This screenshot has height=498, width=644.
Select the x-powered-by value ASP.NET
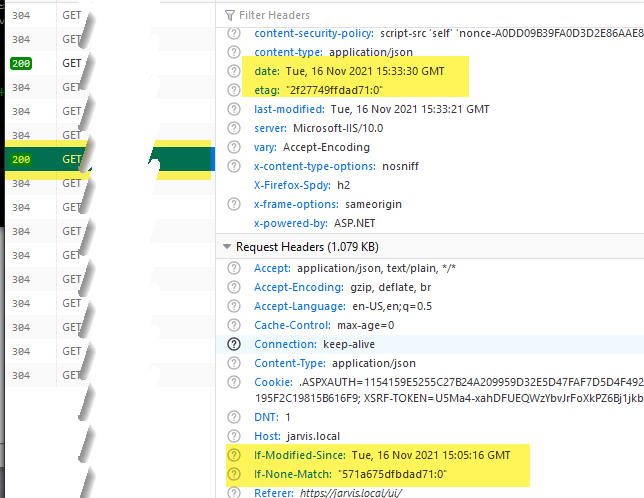pos(354,223)
